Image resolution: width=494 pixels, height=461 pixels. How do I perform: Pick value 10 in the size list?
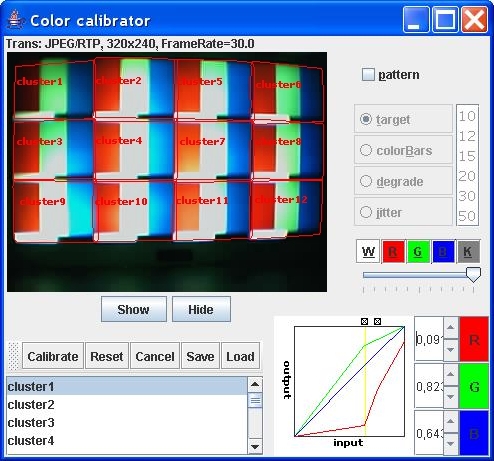coord(467,116)
